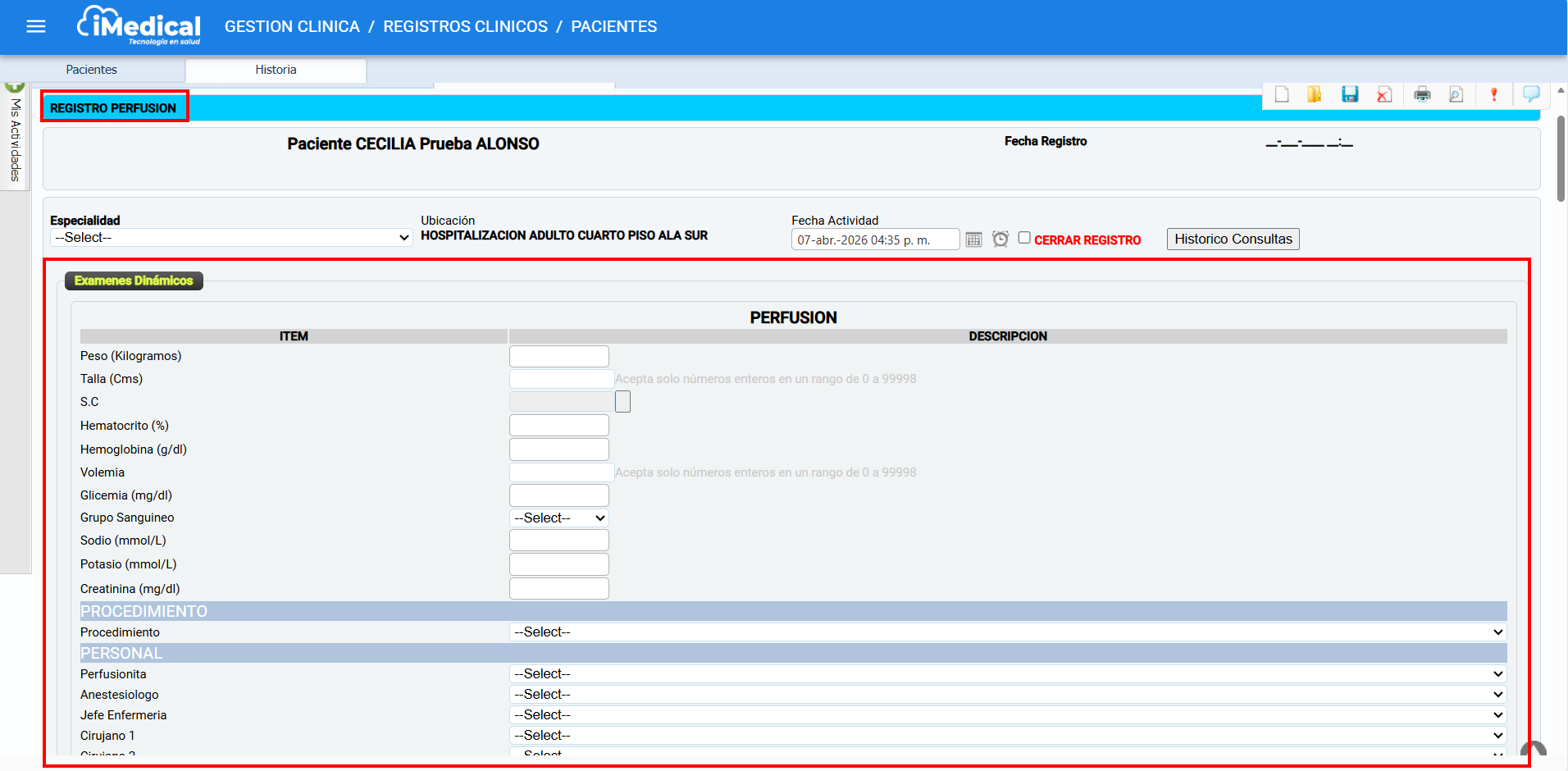Click the Examenes Dinámicos button
1568x771 pixels.
click(134, 281)
